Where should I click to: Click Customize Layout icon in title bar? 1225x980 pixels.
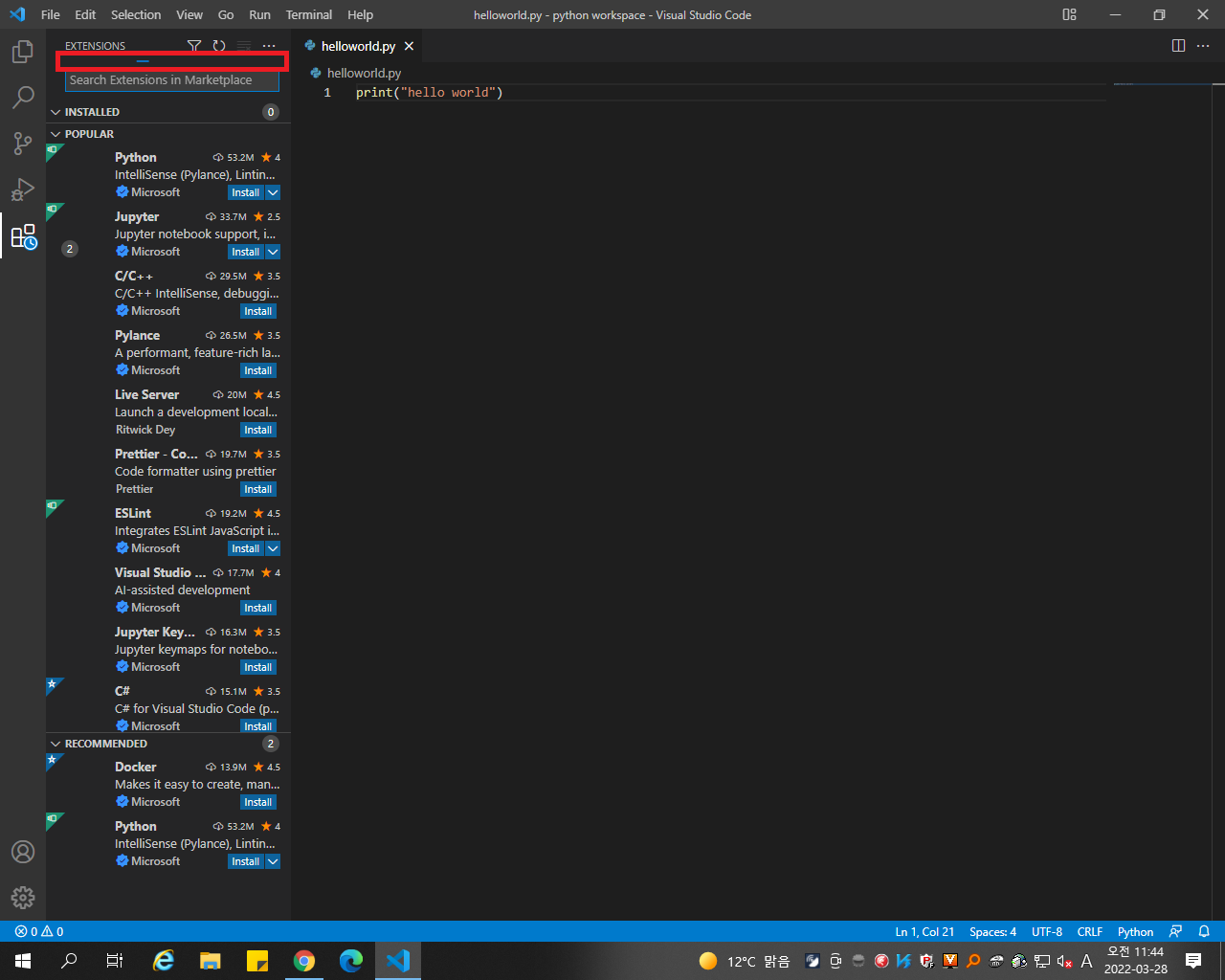point(1070,14)
